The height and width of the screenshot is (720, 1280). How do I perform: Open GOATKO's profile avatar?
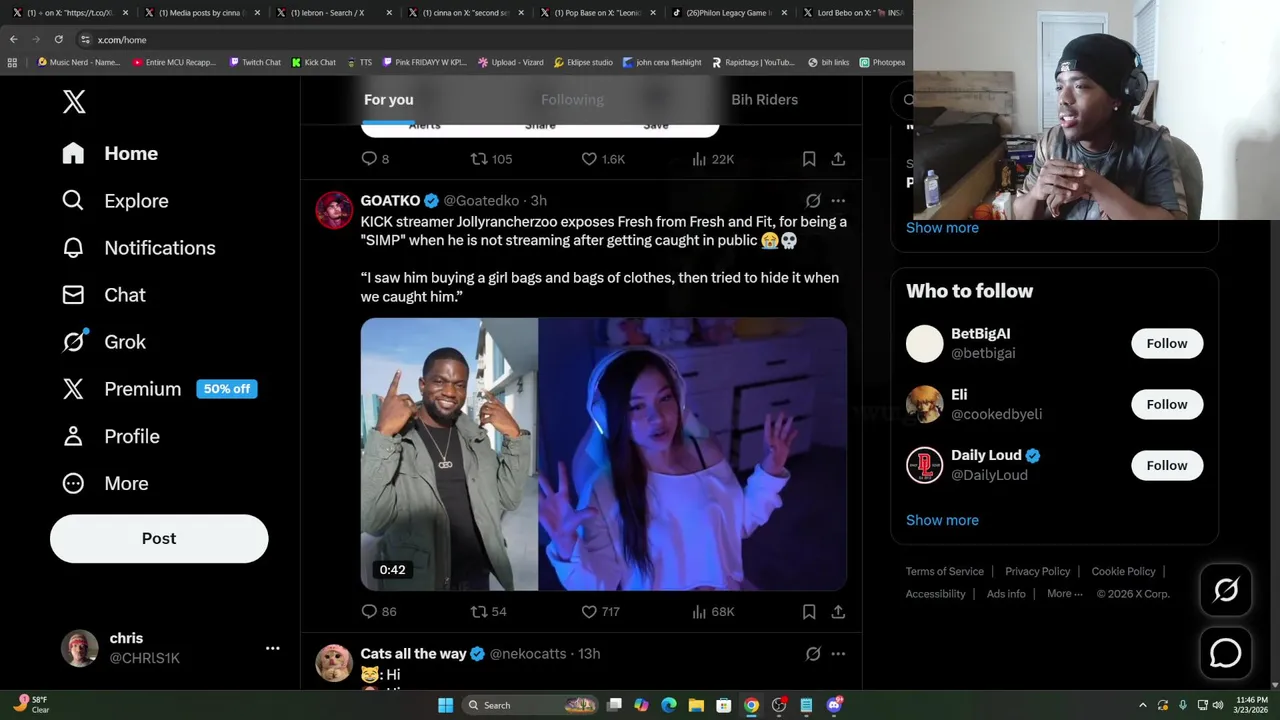pos(334,210)
